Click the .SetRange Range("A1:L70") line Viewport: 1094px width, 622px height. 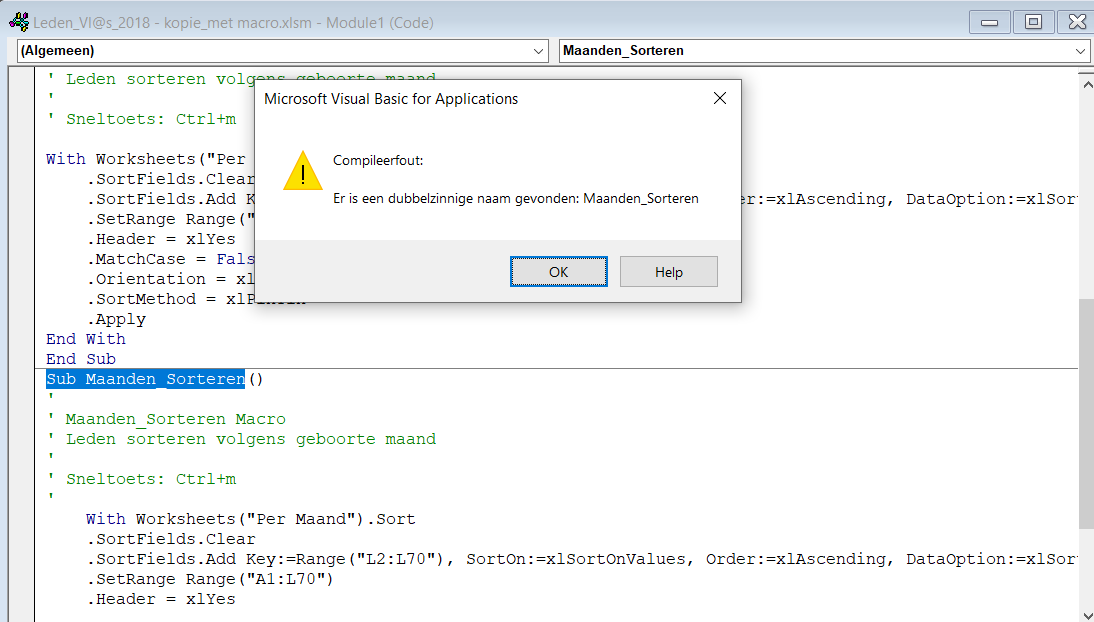[x=210, y=579]
